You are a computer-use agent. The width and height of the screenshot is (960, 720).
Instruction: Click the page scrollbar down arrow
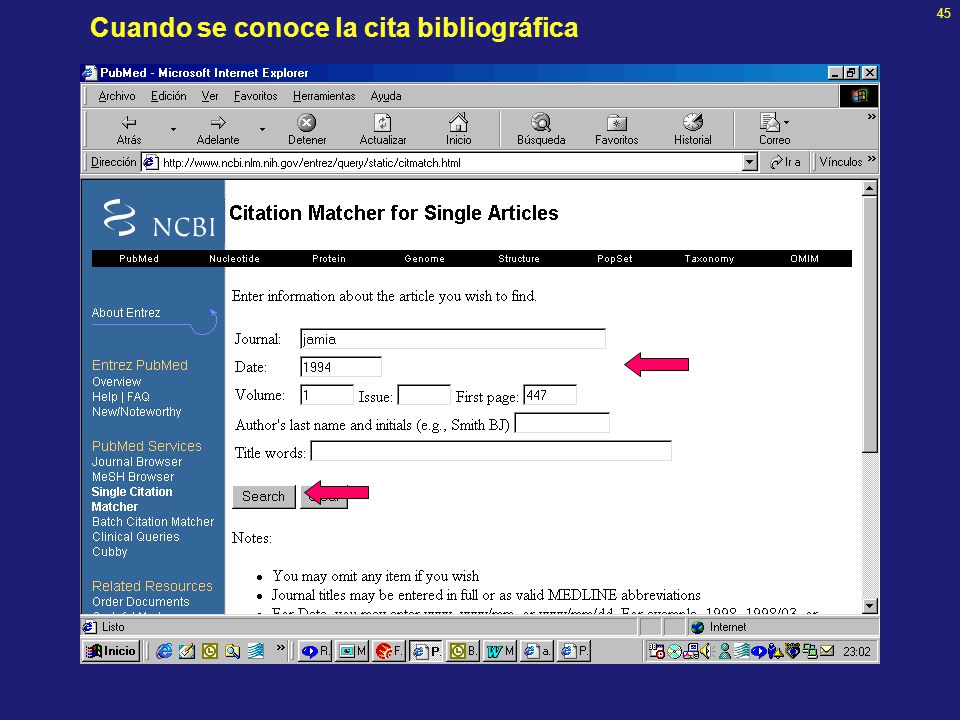[x=870, y=606]
